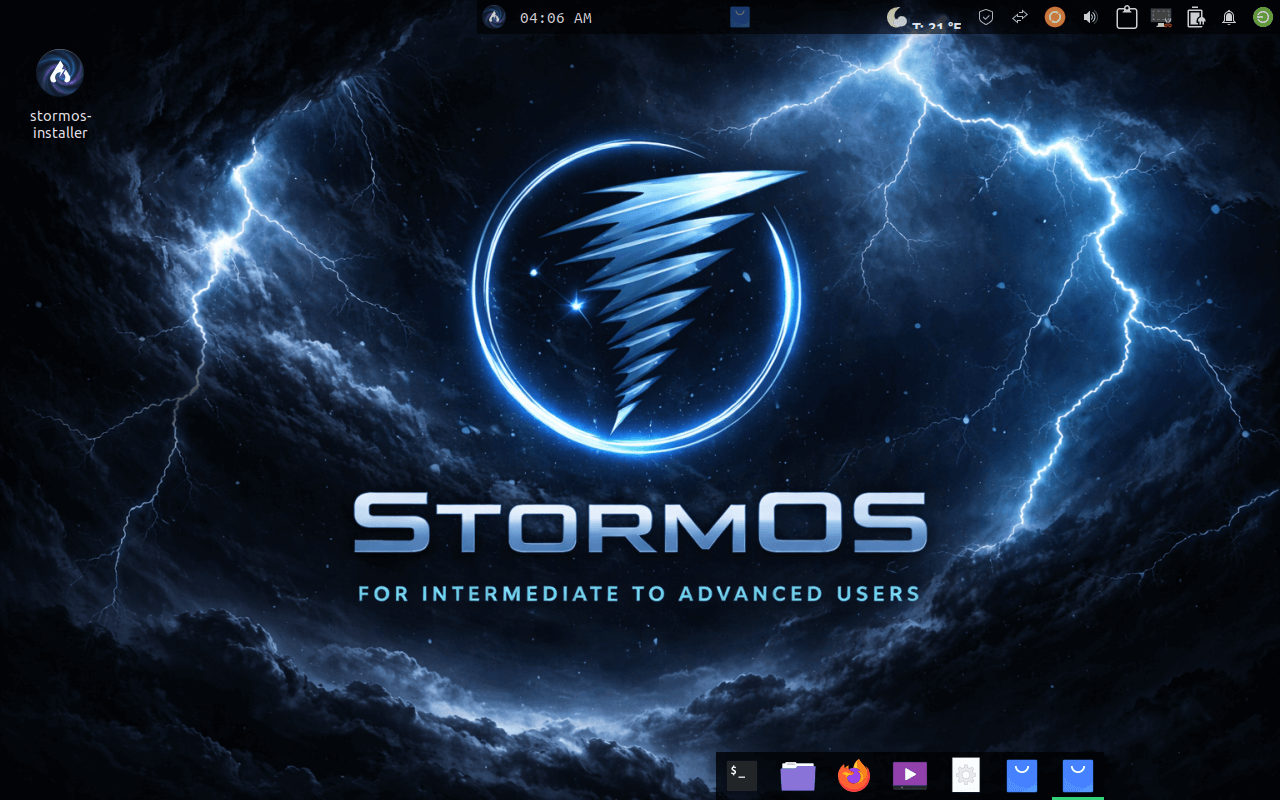This screenshot has height=800, width=1280.
Task: Click the shield security icon in the panel
Action: [x=985, y=17]
